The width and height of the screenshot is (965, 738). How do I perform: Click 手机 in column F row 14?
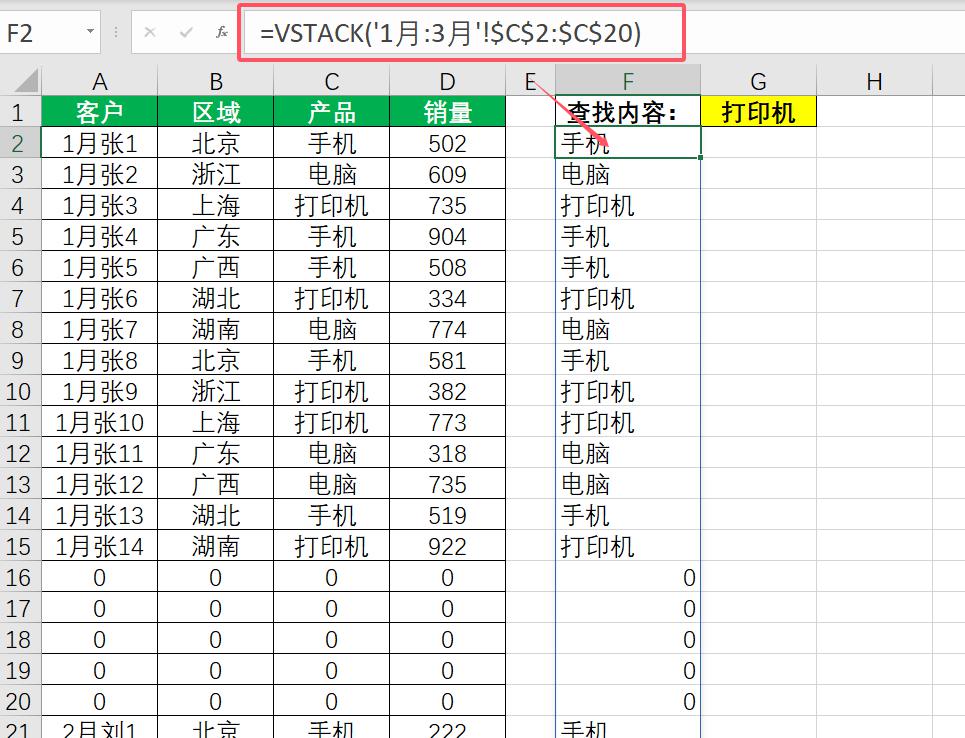[628, 515]
